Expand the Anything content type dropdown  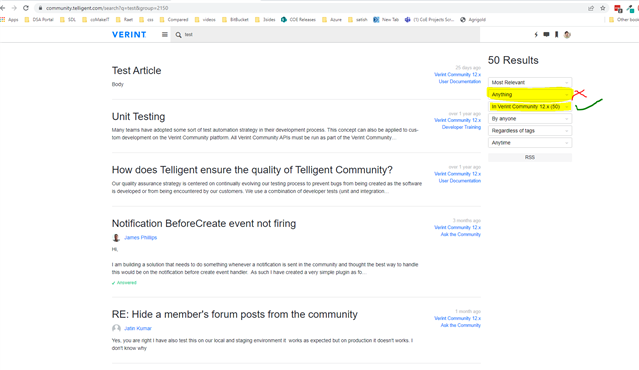[530, 95]
